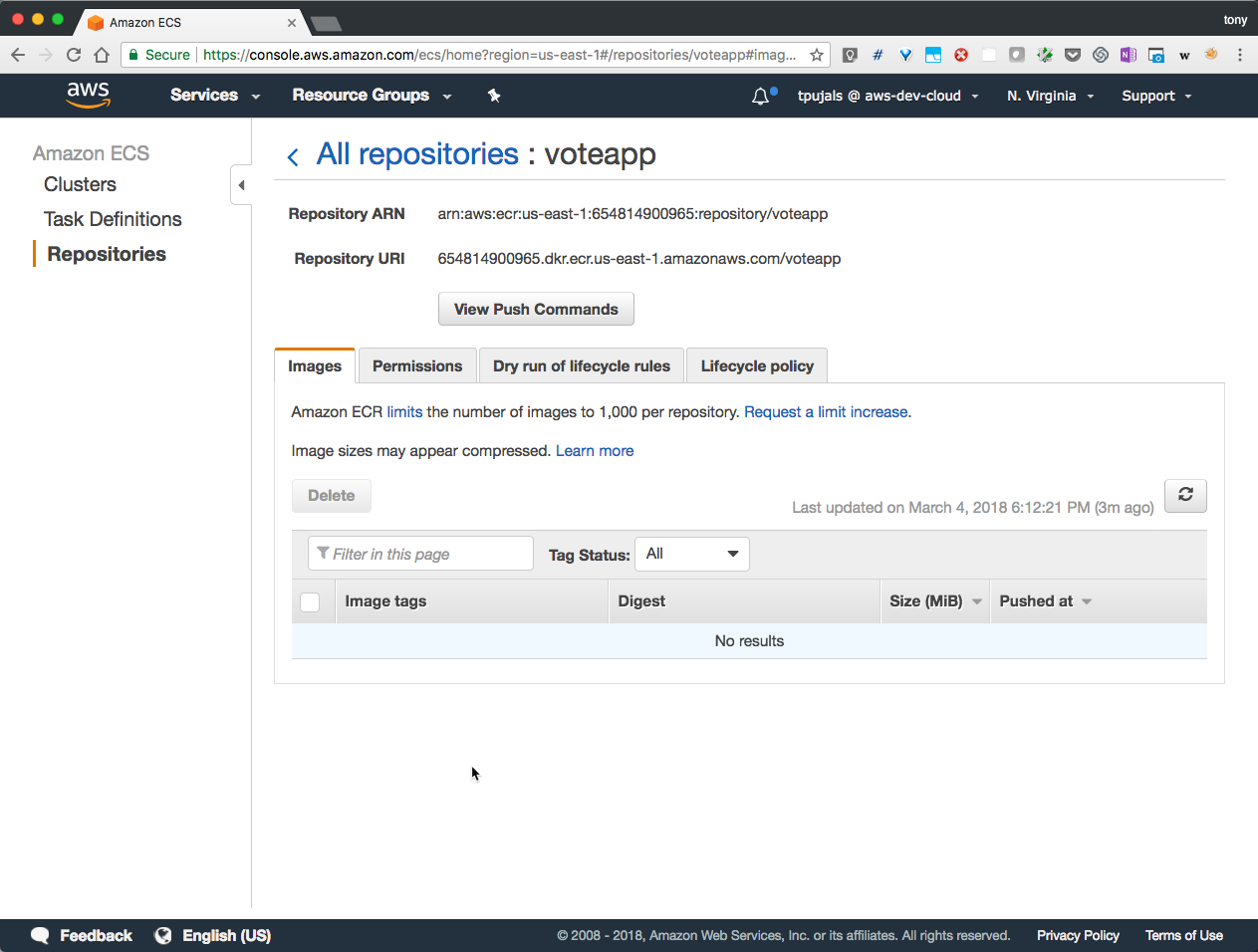Change language from English (US)

[x=226, y=935]
